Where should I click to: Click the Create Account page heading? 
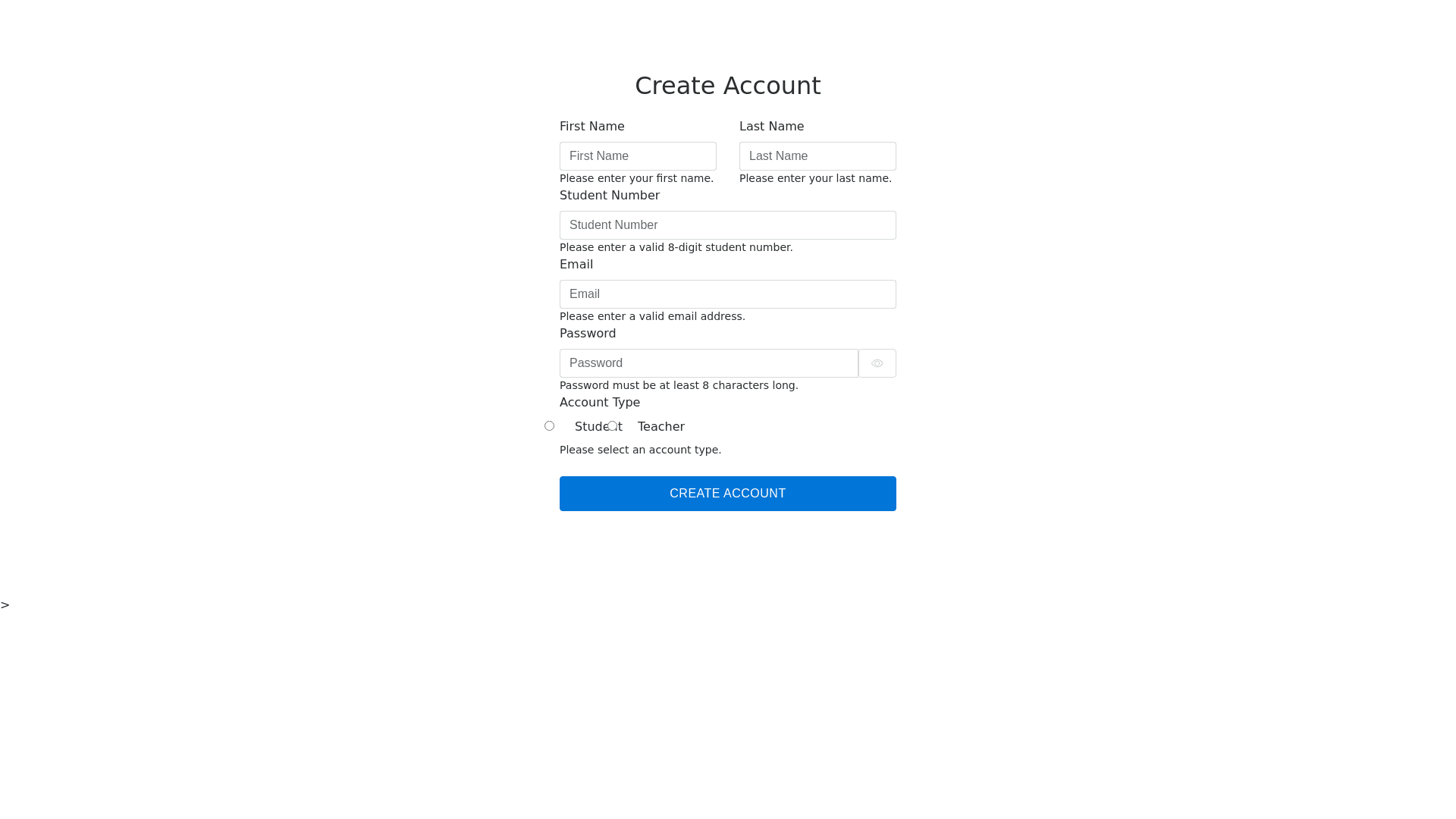tap(728, 86)
